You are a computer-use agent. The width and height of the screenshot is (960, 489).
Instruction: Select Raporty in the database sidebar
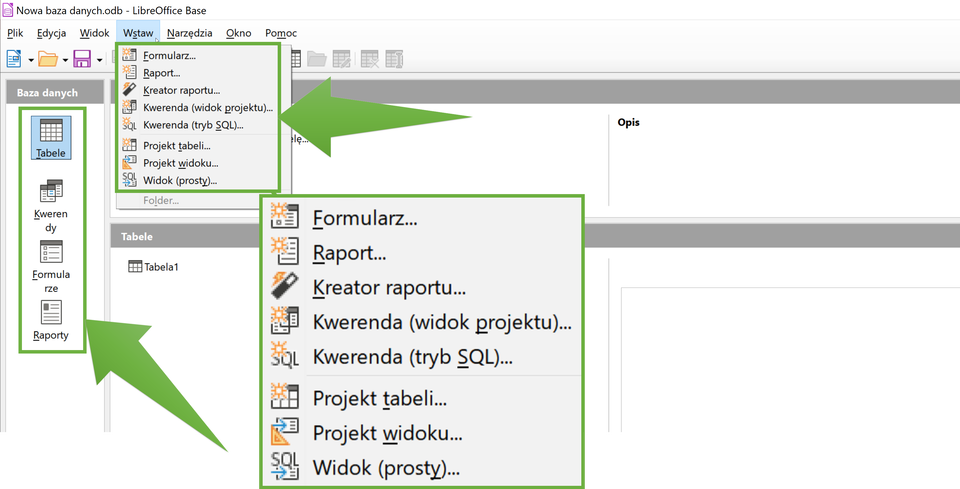(51, 320)
